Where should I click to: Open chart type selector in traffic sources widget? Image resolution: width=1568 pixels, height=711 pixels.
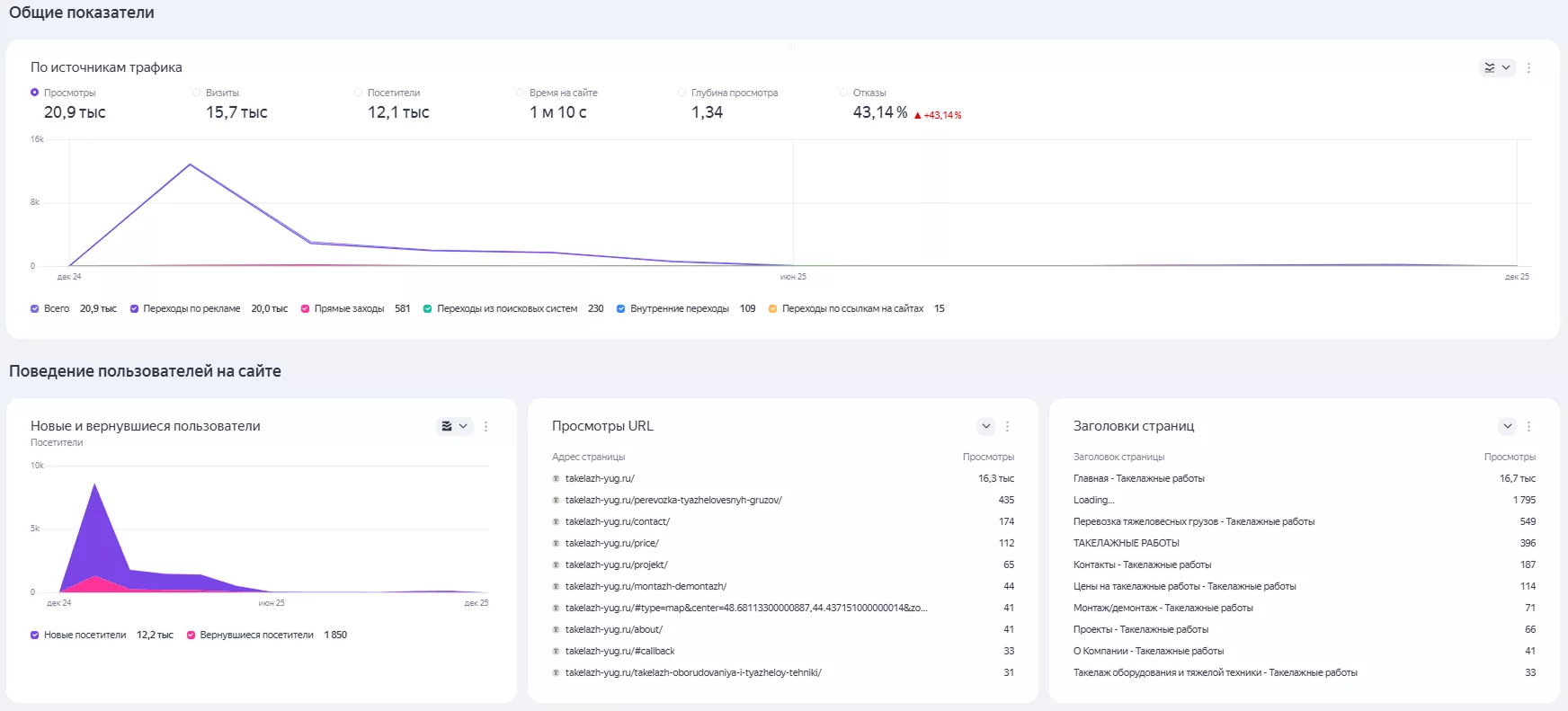pyautogui.click(x=1497, y=67)
